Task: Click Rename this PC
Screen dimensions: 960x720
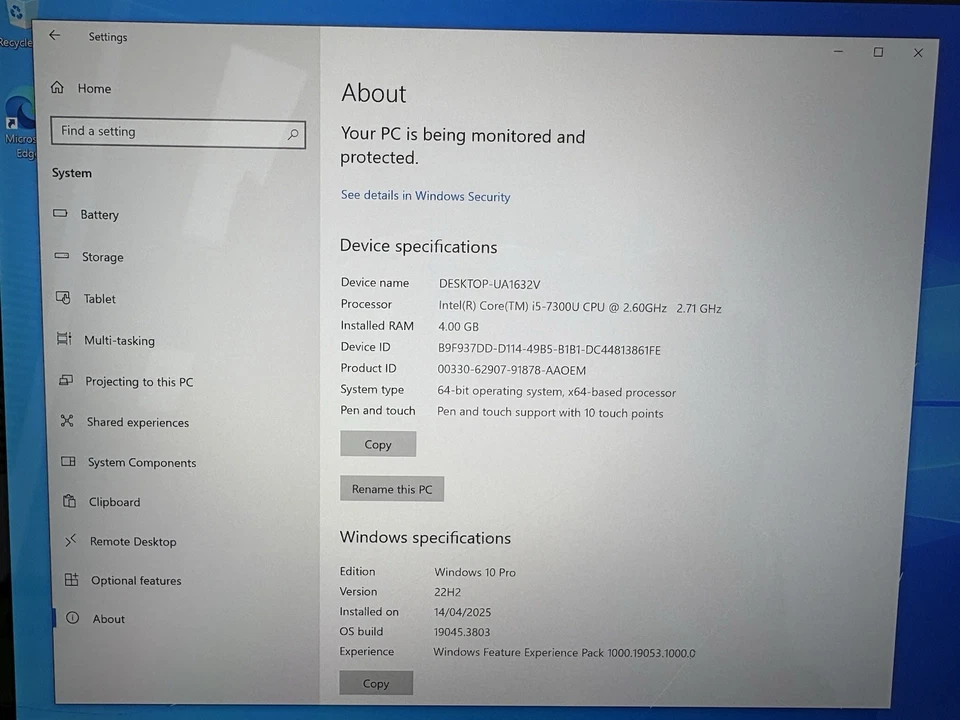Action: click(391, 489)
